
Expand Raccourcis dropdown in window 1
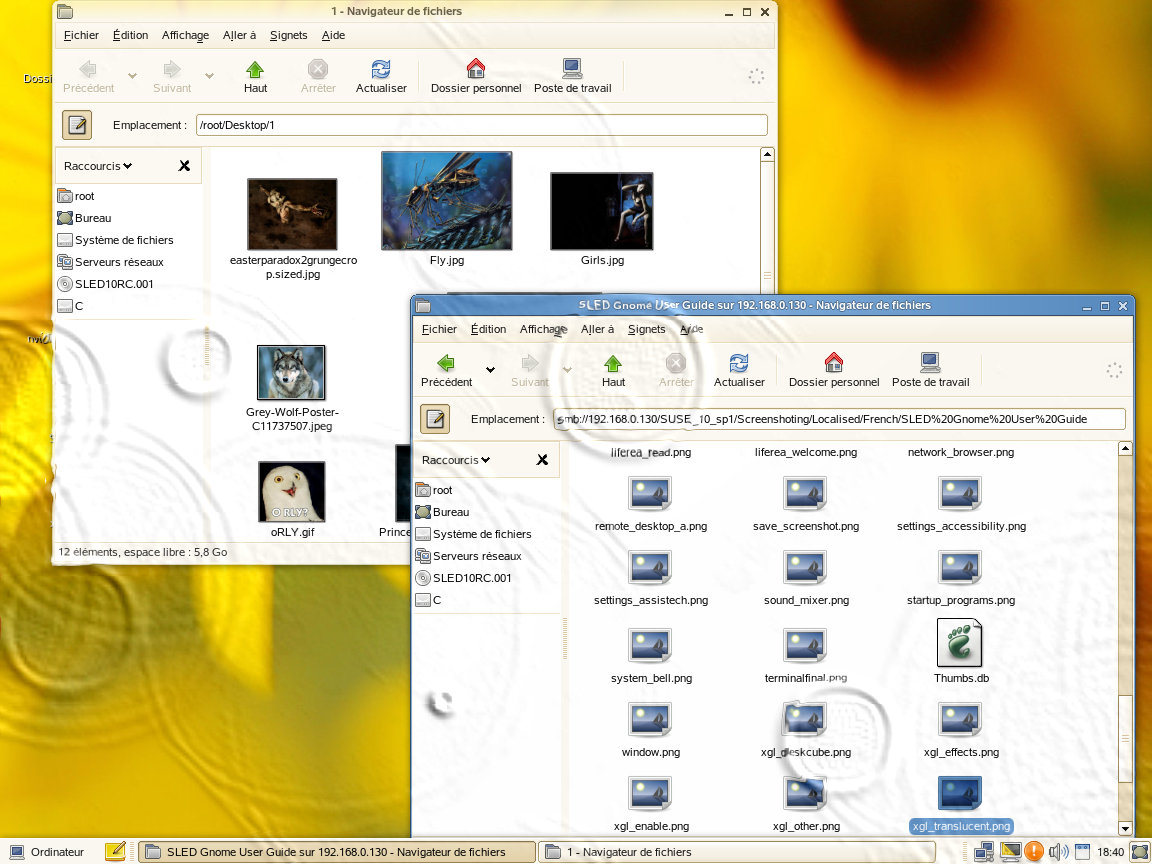pyautogui.click(x=98, y=166)
